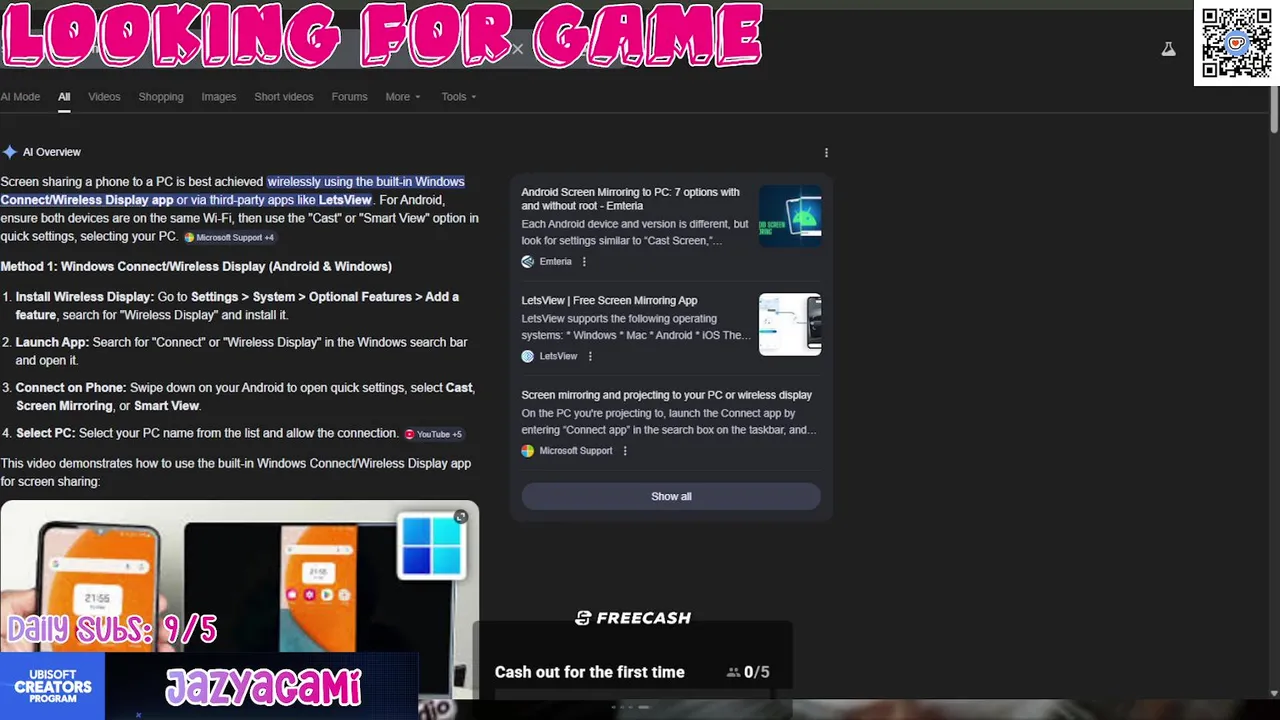Click the page vertical scrollbar
This screenshot has height=720, width=1280.
click(x=1273, y=110)
